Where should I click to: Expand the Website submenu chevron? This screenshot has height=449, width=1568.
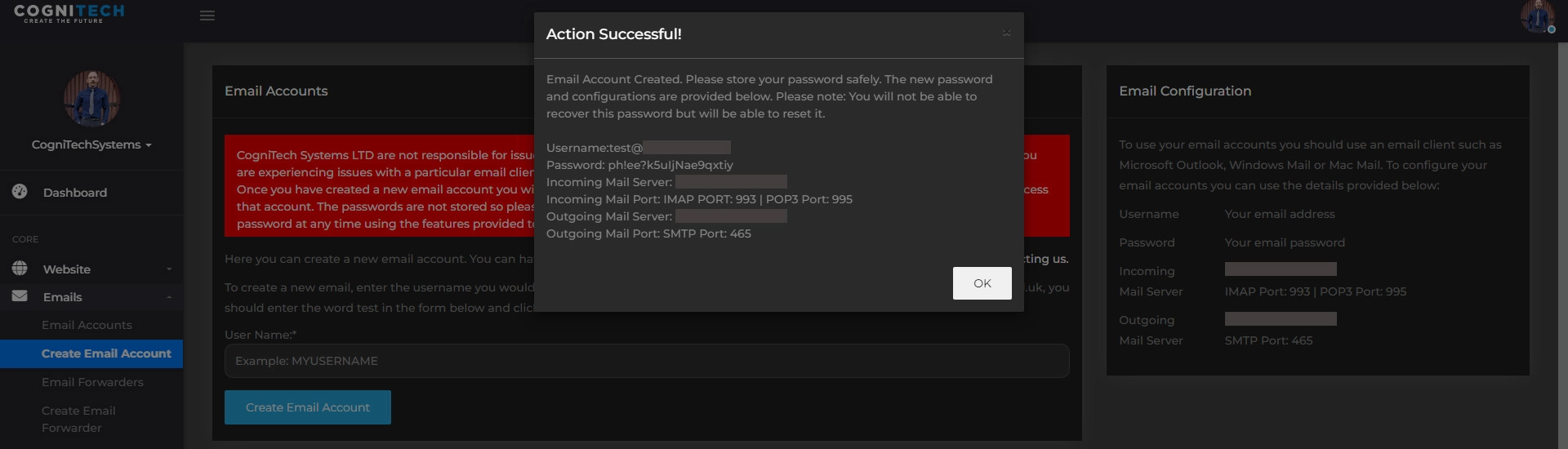pyautogui.click(x=169, y=269)
